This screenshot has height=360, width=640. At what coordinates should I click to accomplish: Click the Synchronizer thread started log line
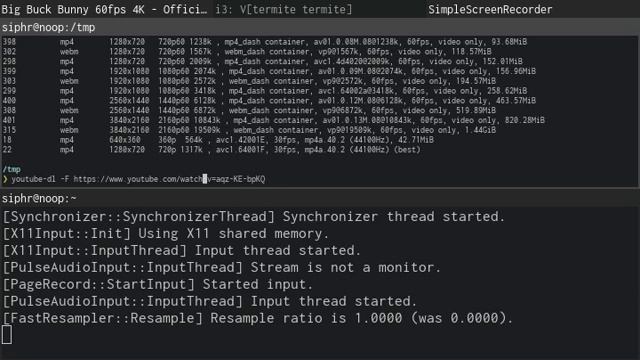254,217
